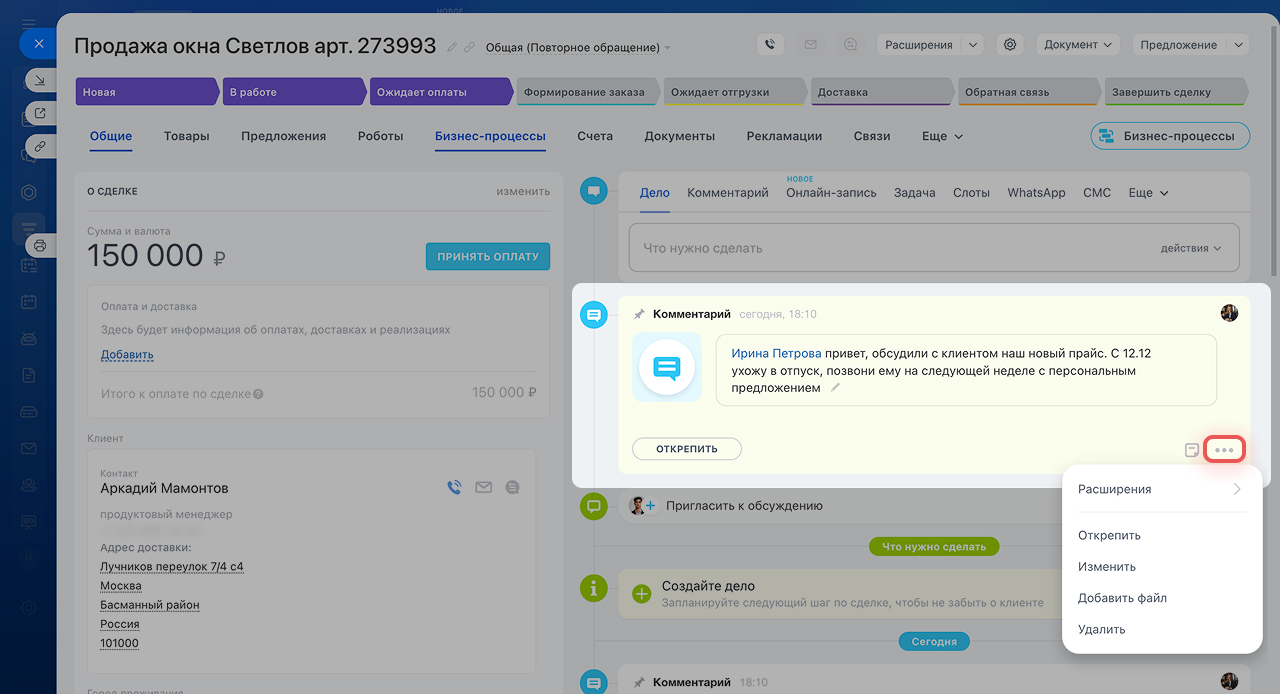The width and height of the screenshot is (1280, 694).
Task: Select WhatsApp tab
Action: pyautogui.click(x=1036, y=193)
